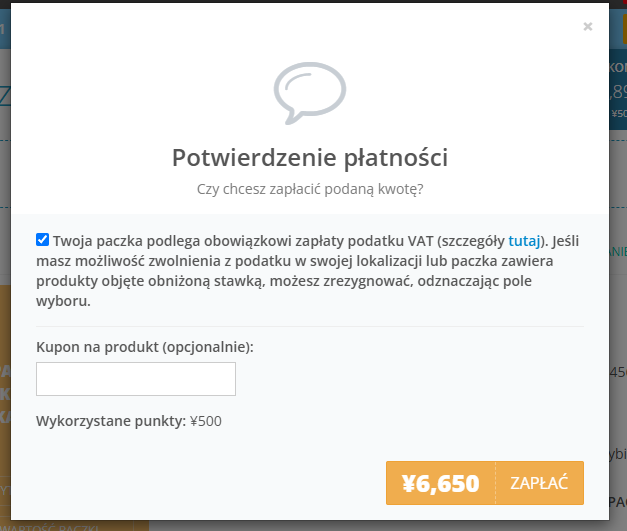
Task: Click the yen symbol on the pay button
Action: [x=408, y=484]
